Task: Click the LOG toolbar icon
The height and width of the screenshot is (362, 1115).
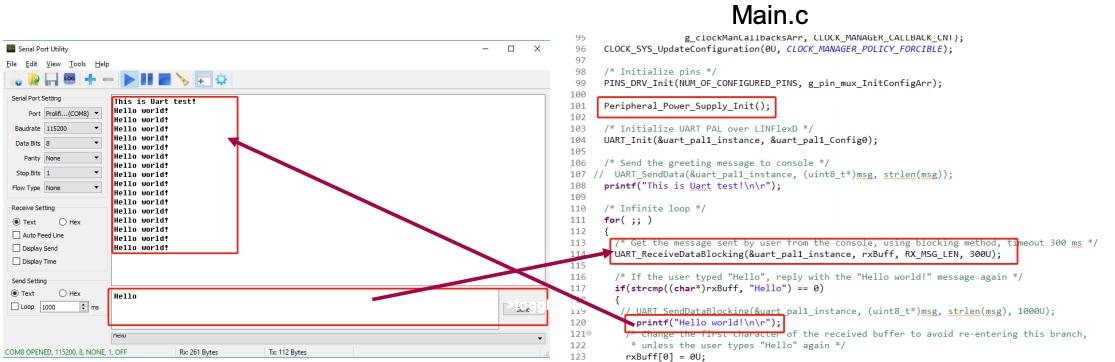Action: (x=70, y=79)
